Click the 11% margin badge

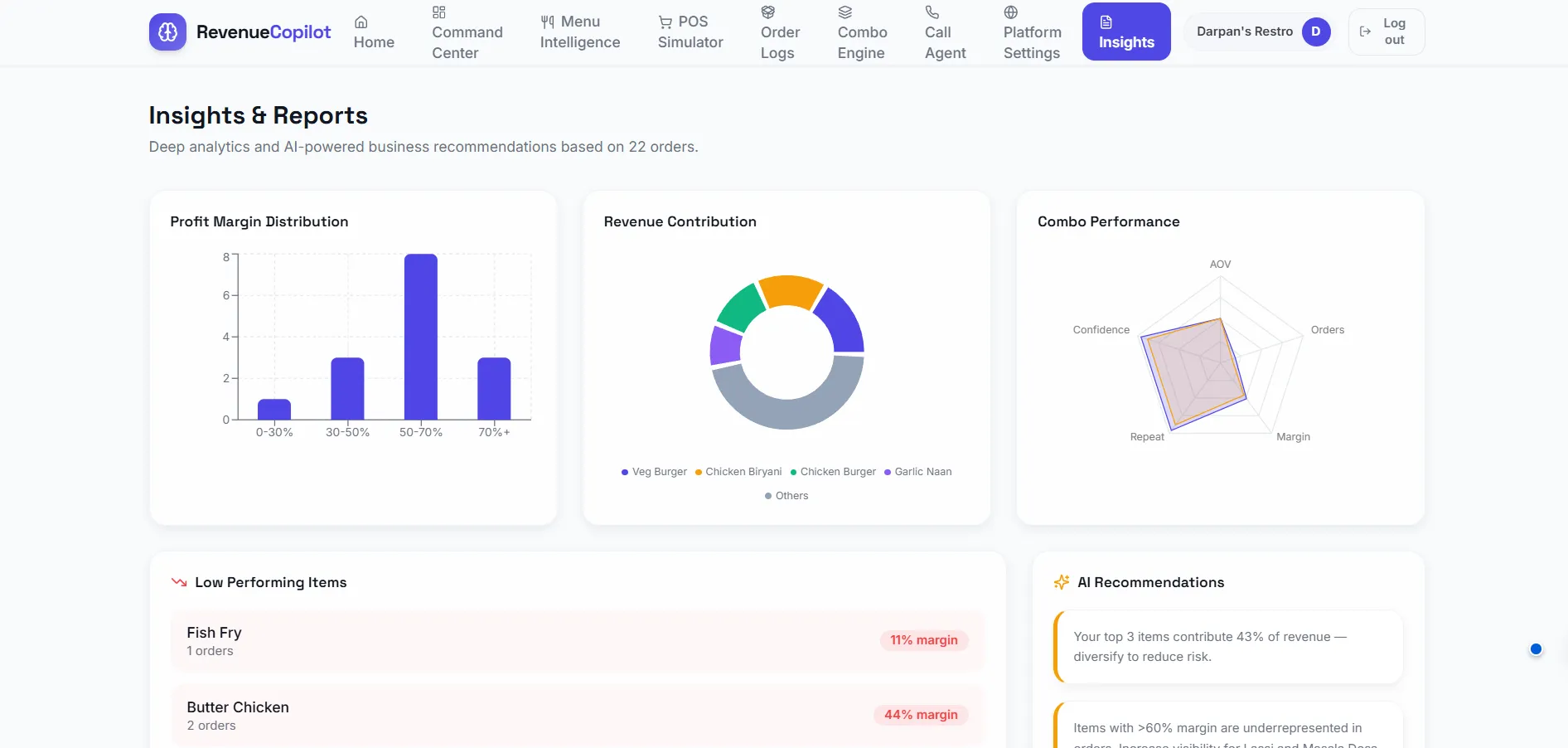923,640
